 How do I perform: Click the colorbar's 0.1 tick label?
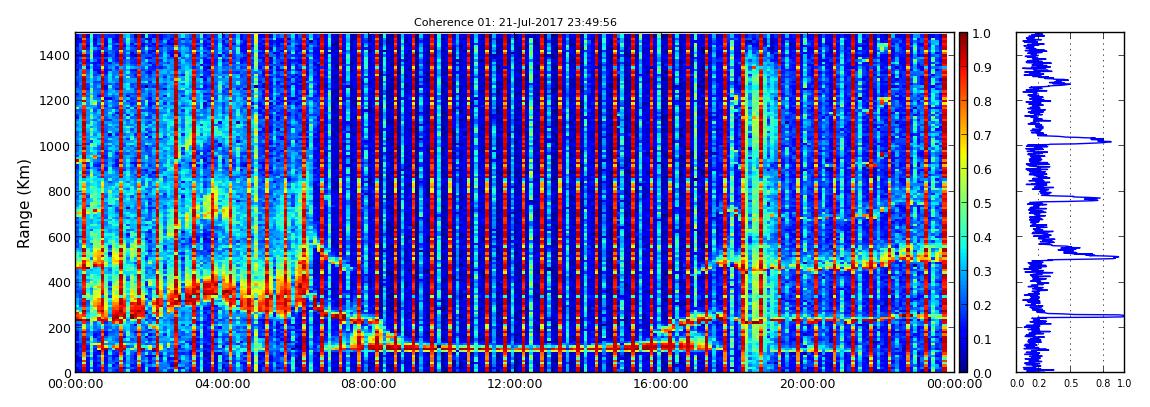tap(984, 340)
